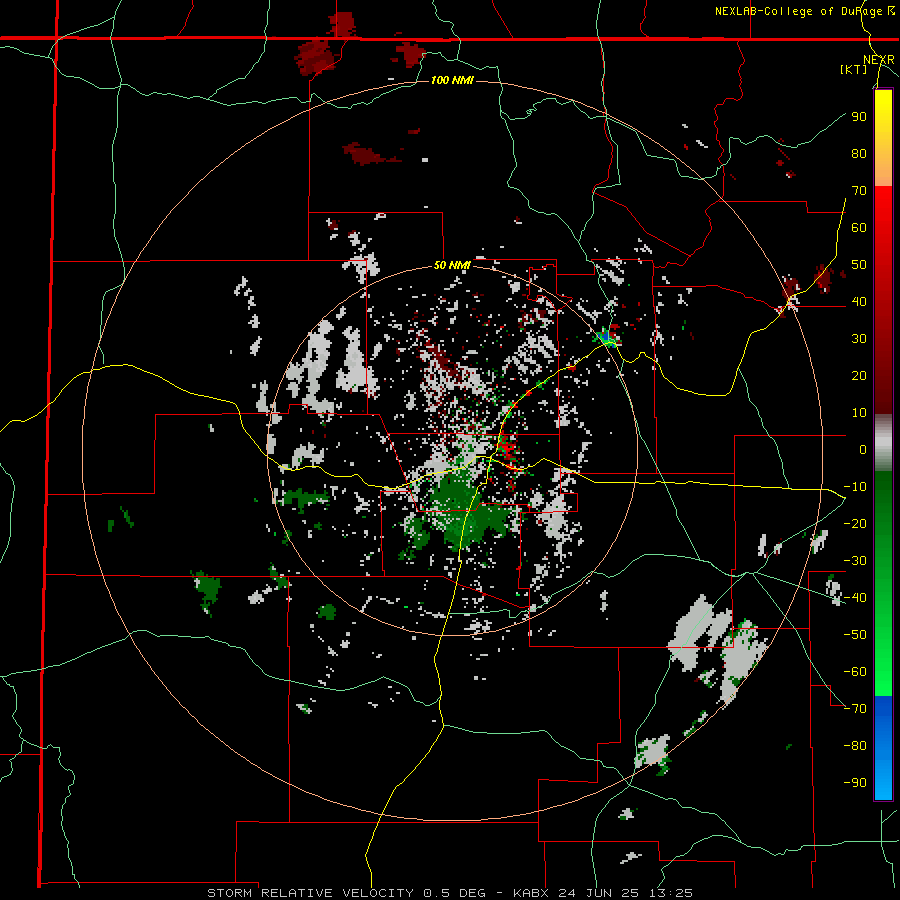This screenshot has height=900, width=900.
Task: Click the 40 value on velocity scale
Action: pyautogui.click(x=859, y=301)
